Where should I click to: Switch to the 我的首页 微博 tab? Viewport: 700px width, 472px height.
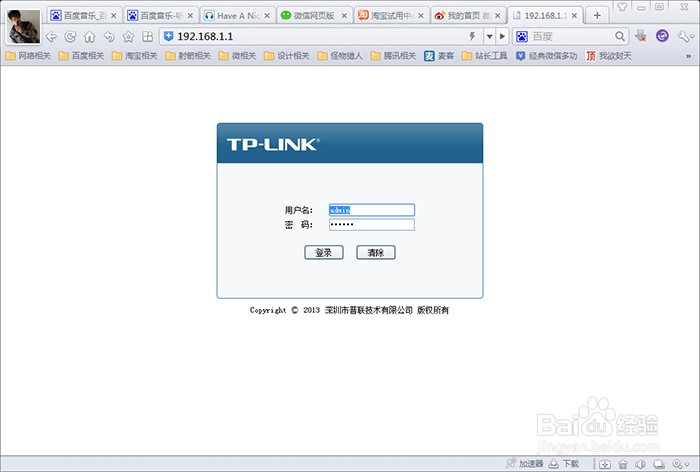click(467, 16)
